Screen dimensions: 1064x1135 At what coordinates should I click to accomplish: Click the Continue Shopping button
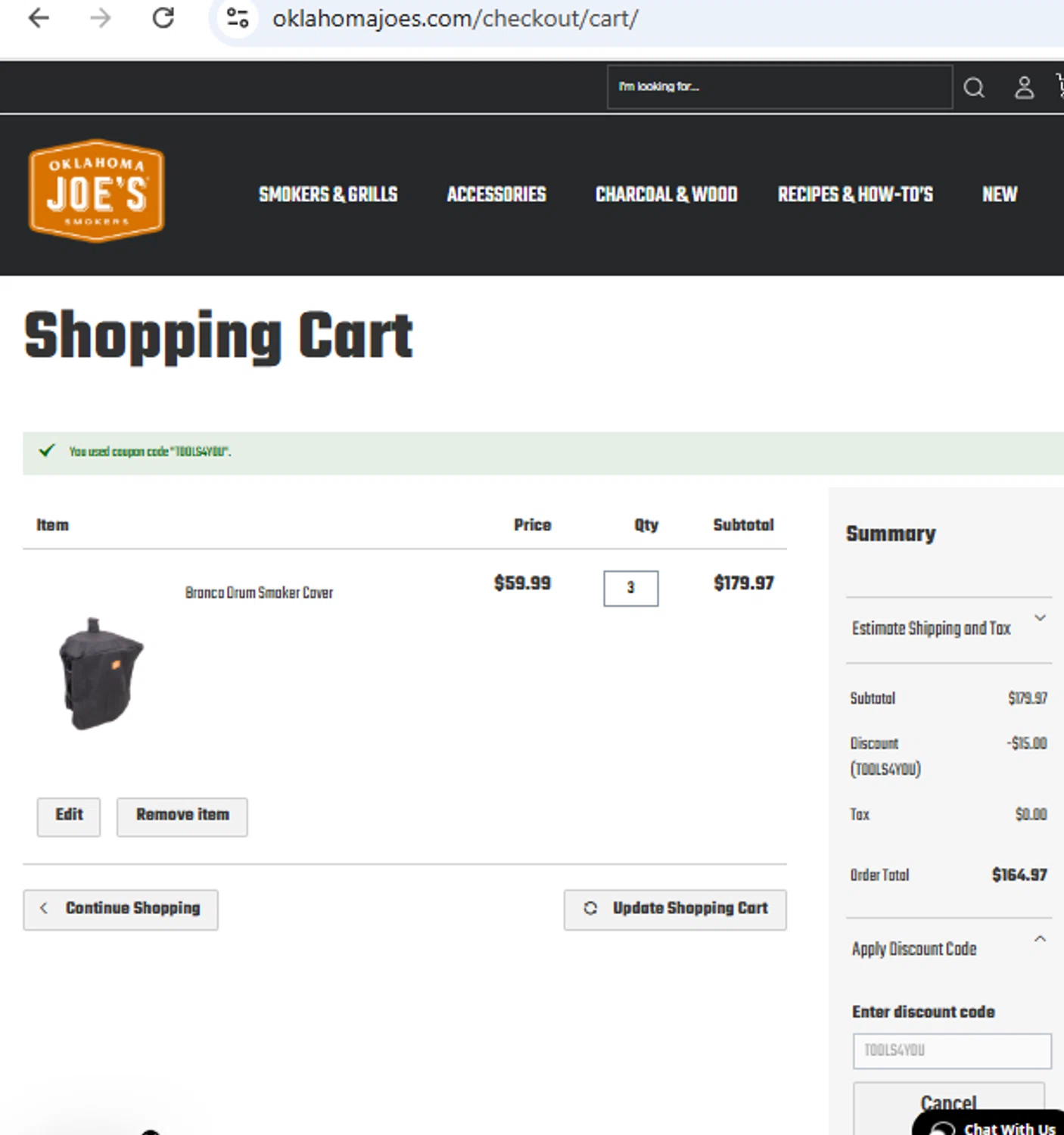click(x=121, y=909)
